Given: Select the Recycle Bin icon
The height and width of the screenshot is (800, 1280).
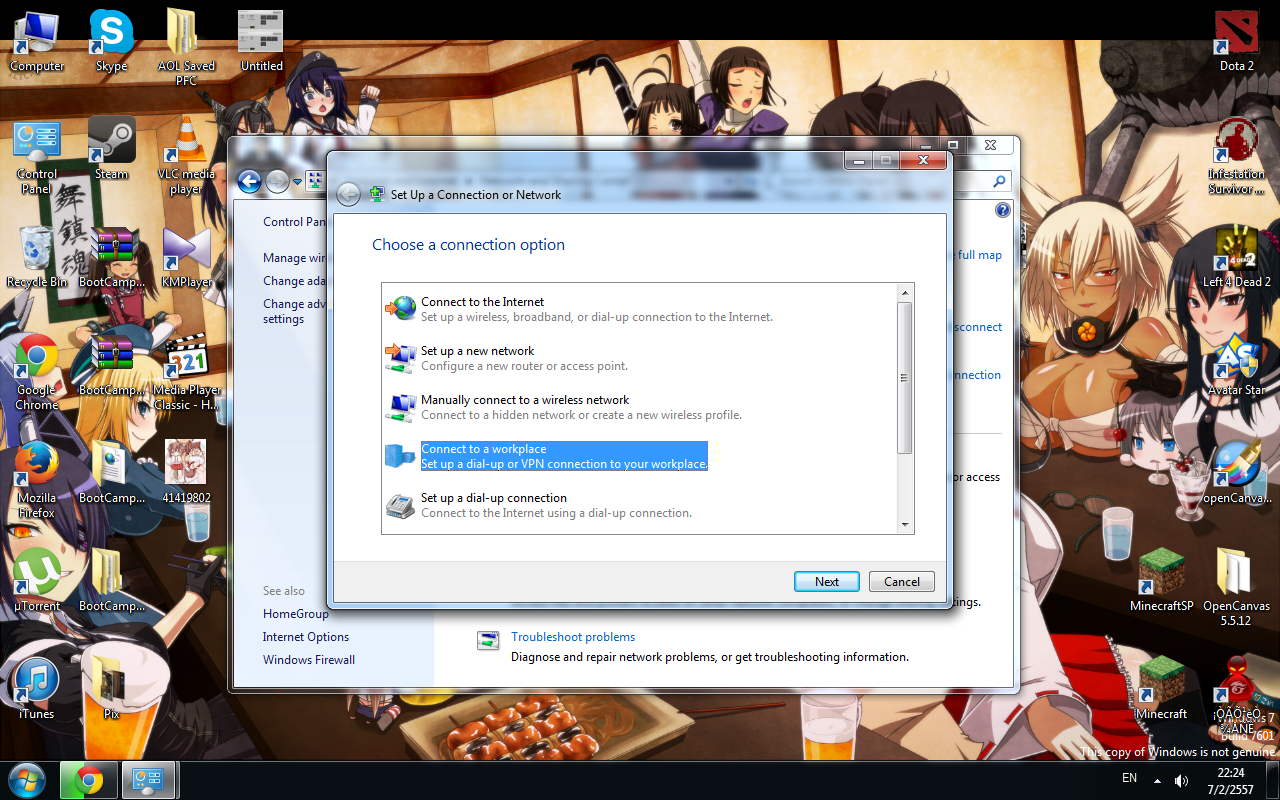Looking at the screenshot, I should (37, 257).
